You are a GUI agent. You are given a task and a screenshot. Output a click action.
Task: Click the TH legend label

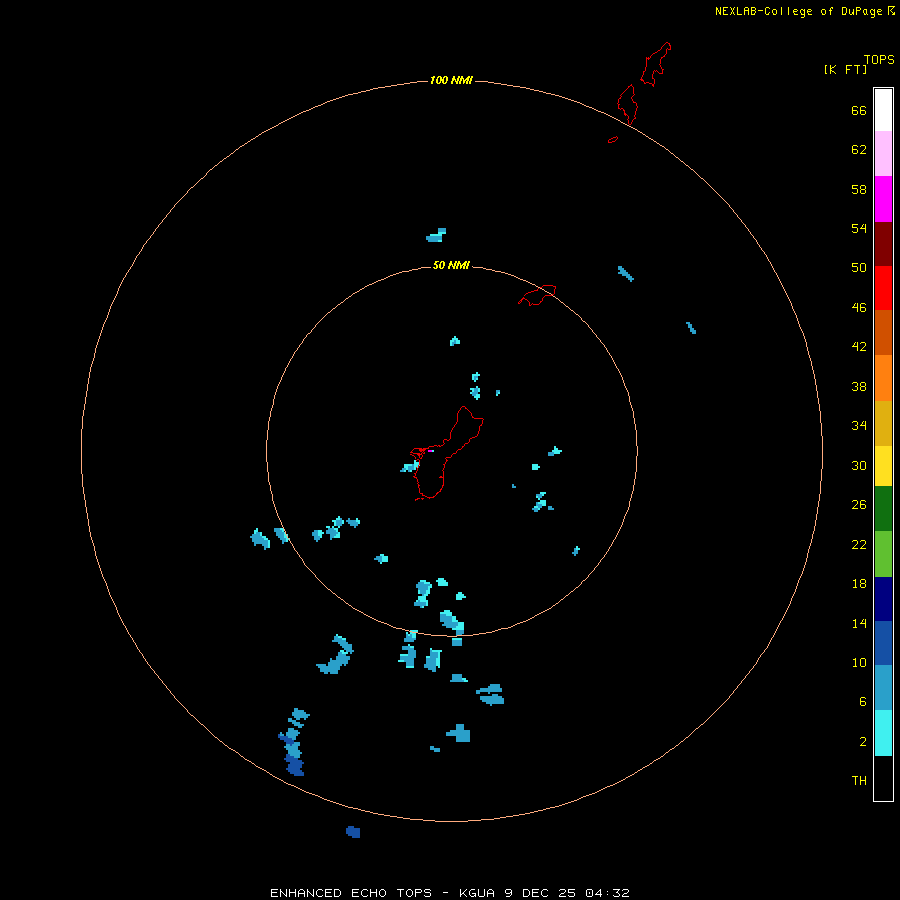click(x=859, y=781)
